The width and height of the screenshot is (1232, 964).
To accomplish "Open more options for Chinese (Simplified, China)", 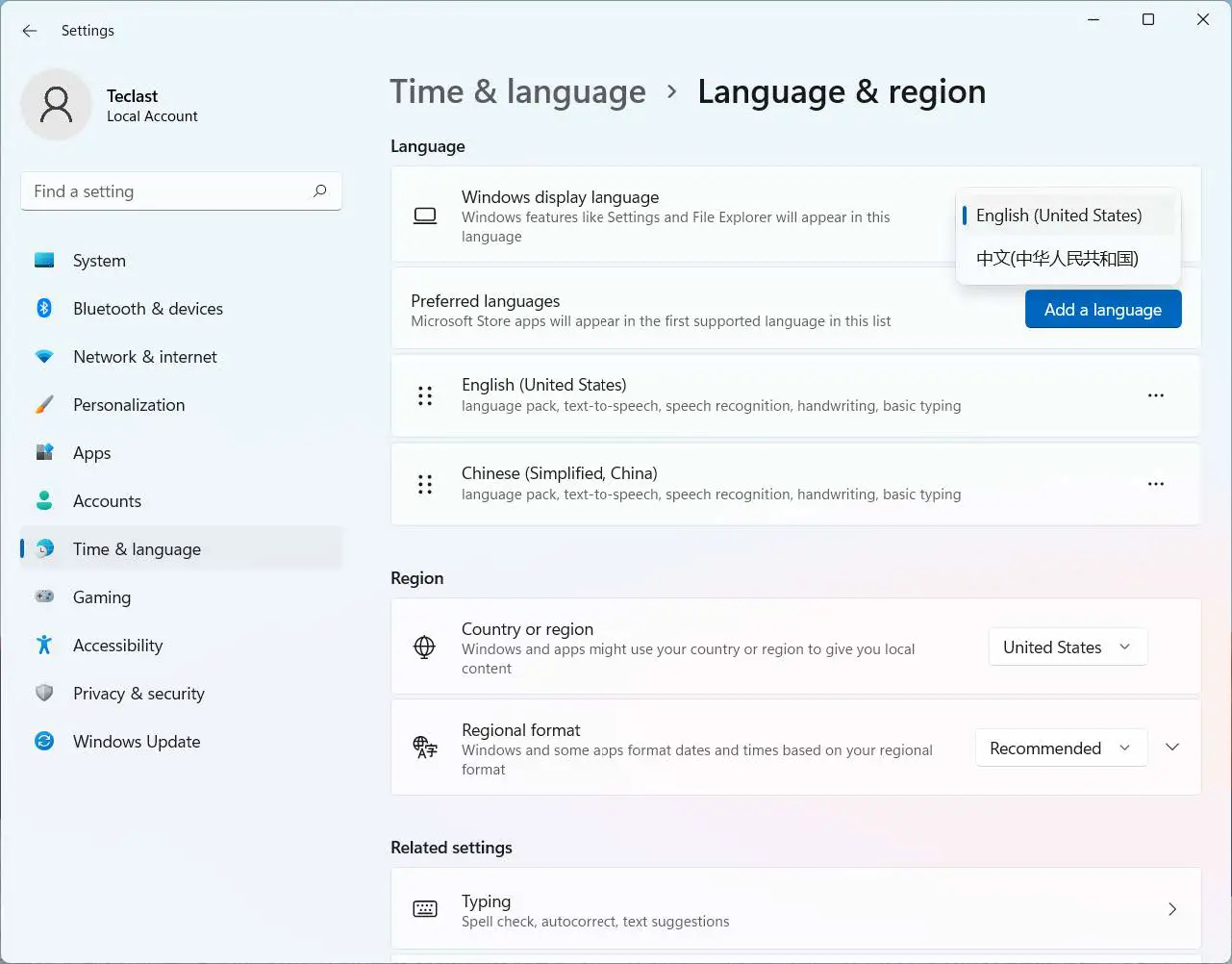I will (1156, 484).
